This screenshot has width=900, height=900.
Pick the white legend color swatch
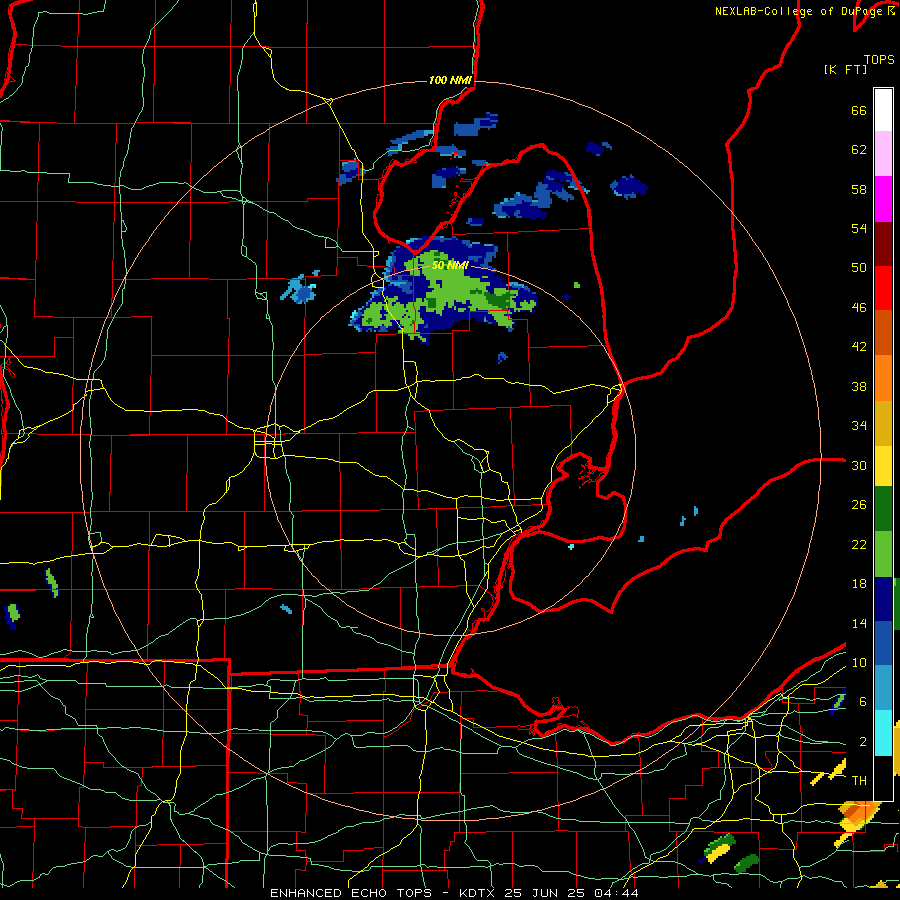tap(883, 110)
